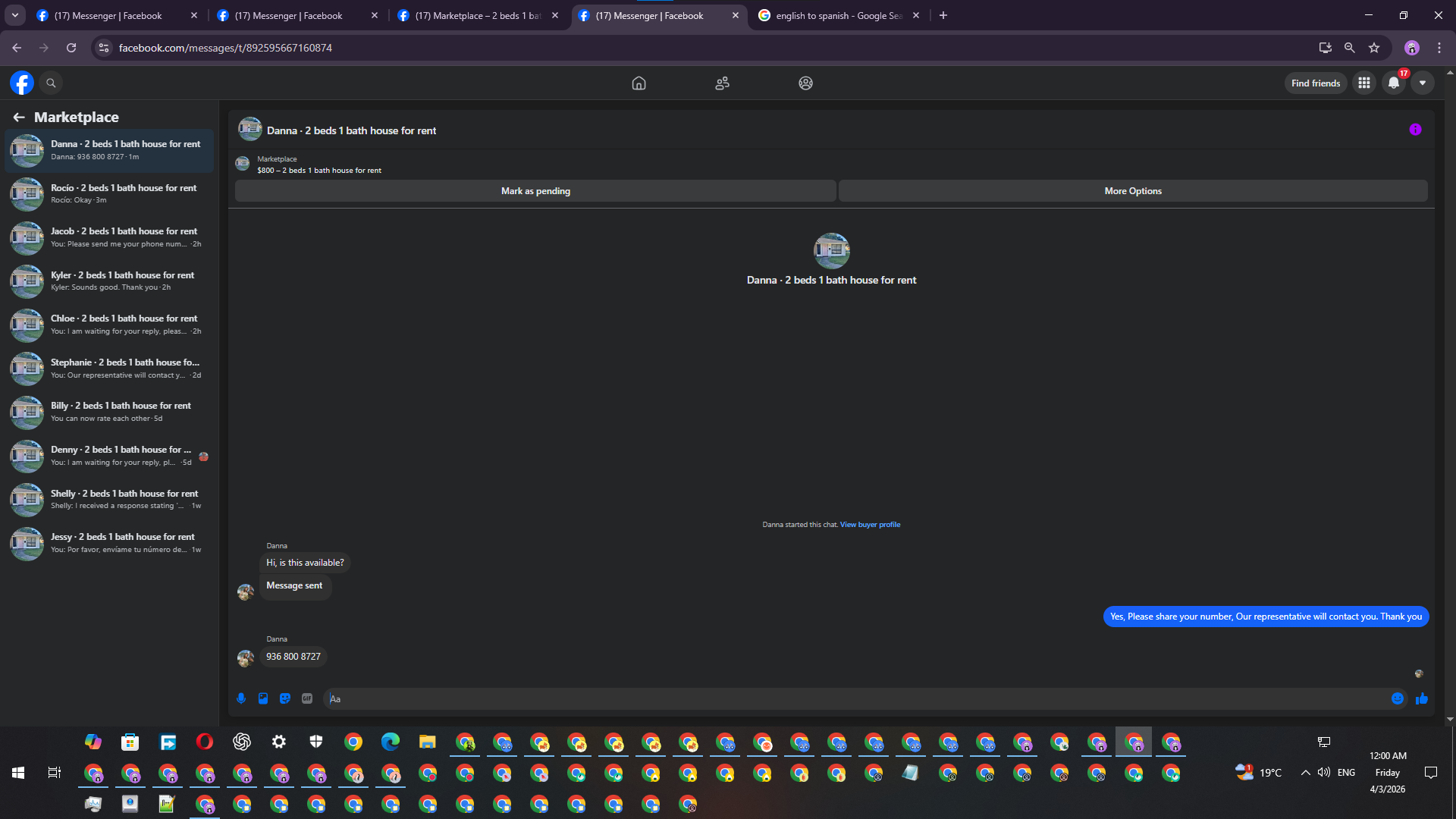Open ChatGPT from the taskbar
The height and width of the screenshot is (819, 1456).
coord(242,742)
